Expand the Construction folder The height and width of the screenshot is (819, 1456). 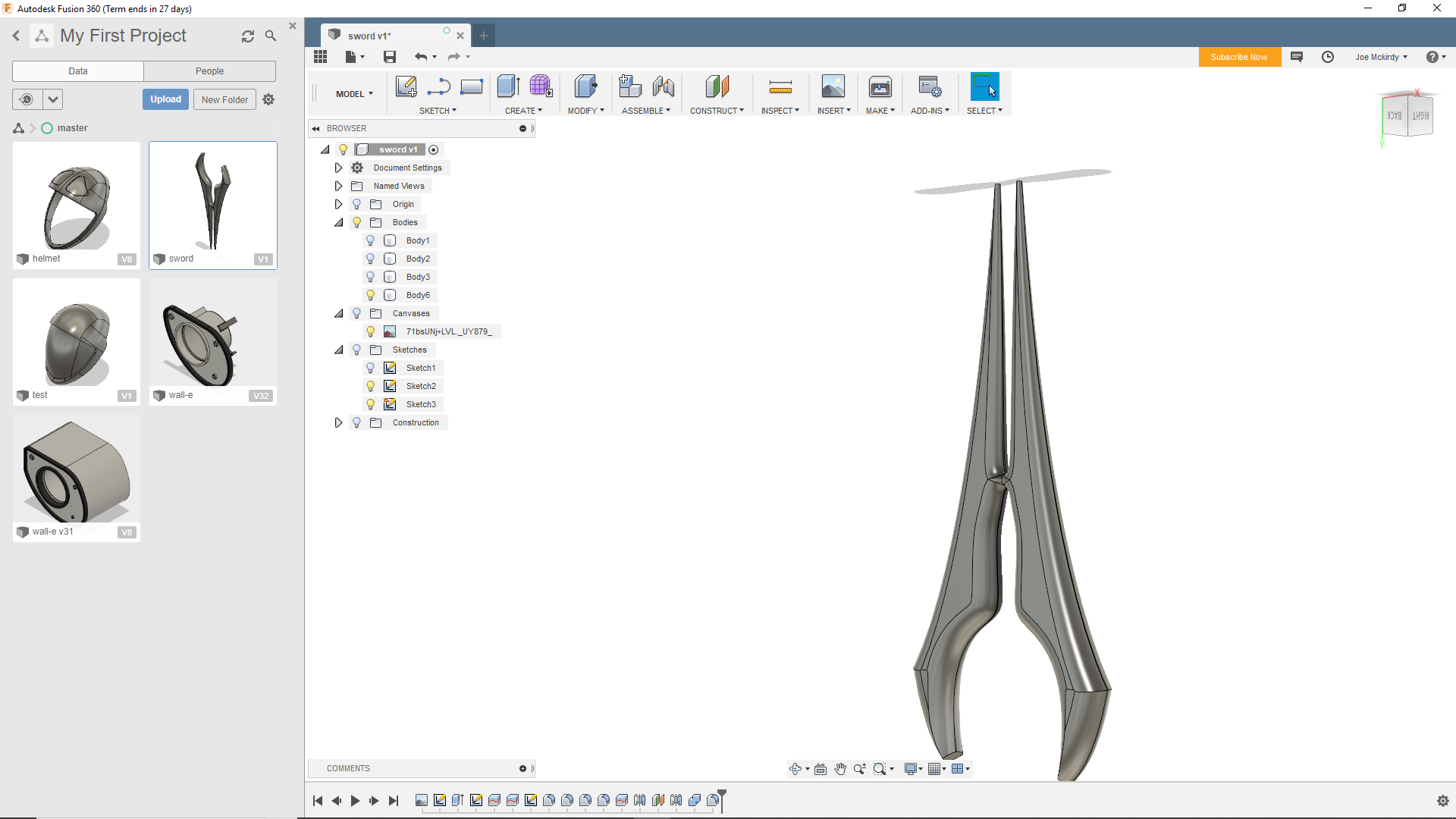tap(339, 422)
